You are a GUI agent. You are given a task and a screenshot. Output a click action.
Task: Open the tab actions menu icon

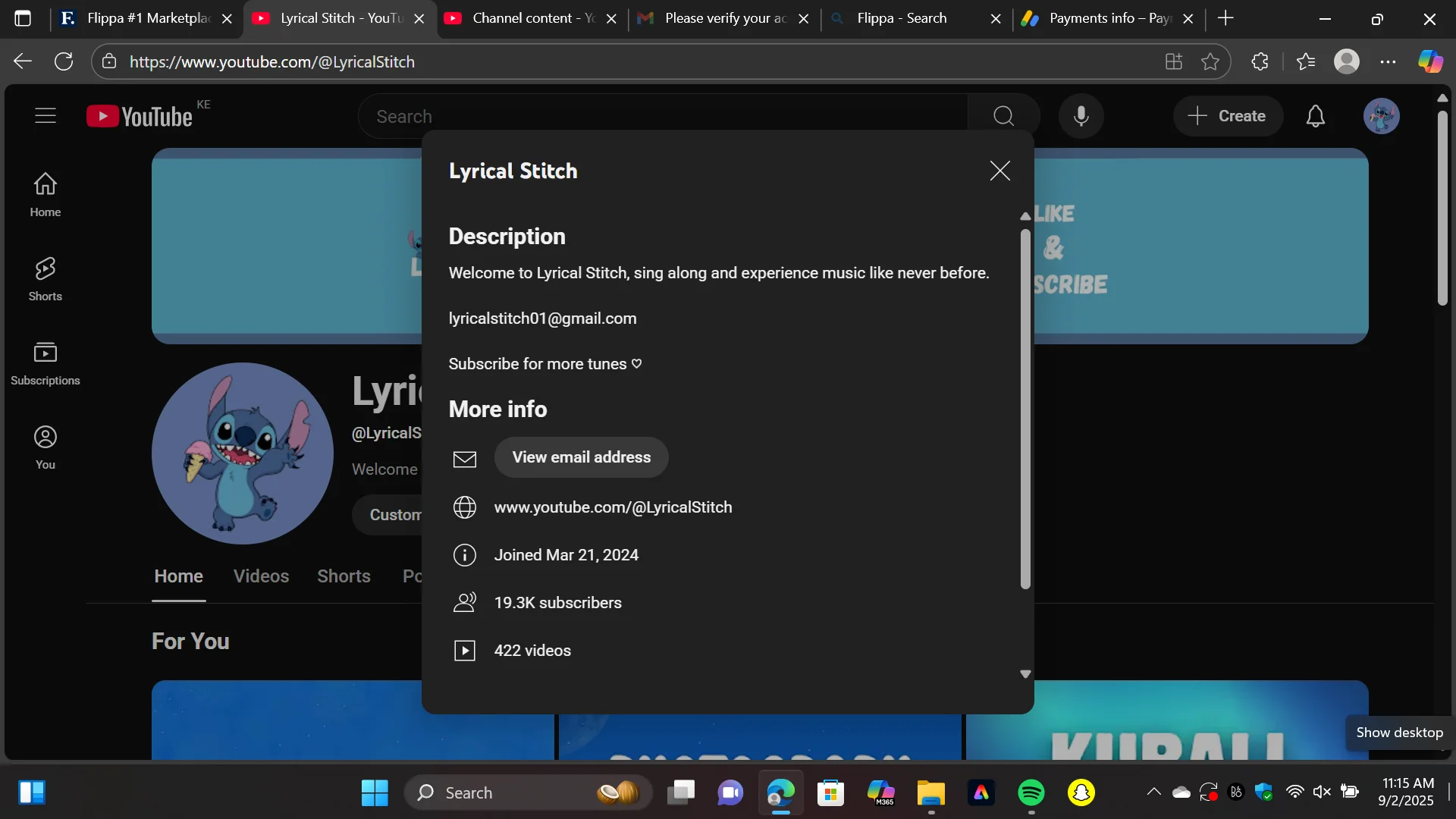point(23,18)
